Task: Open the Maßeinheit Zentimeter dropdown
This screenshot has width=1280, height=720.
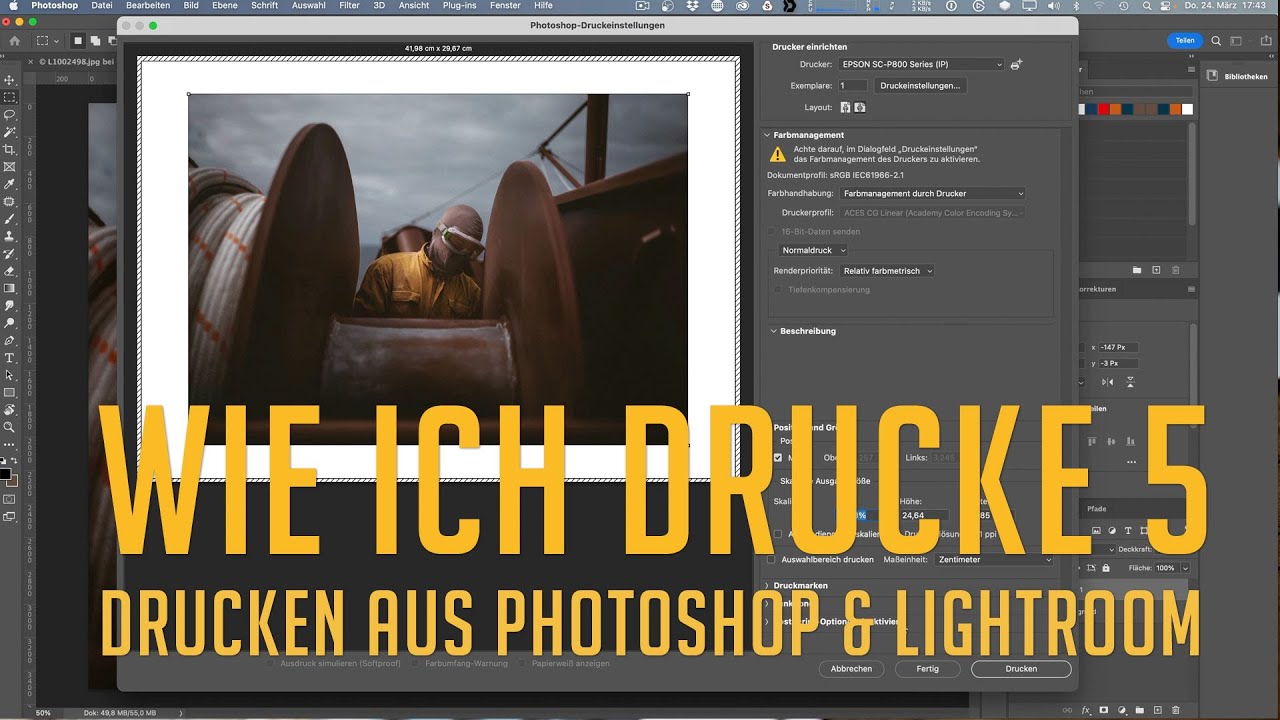Action: (994, 560)
